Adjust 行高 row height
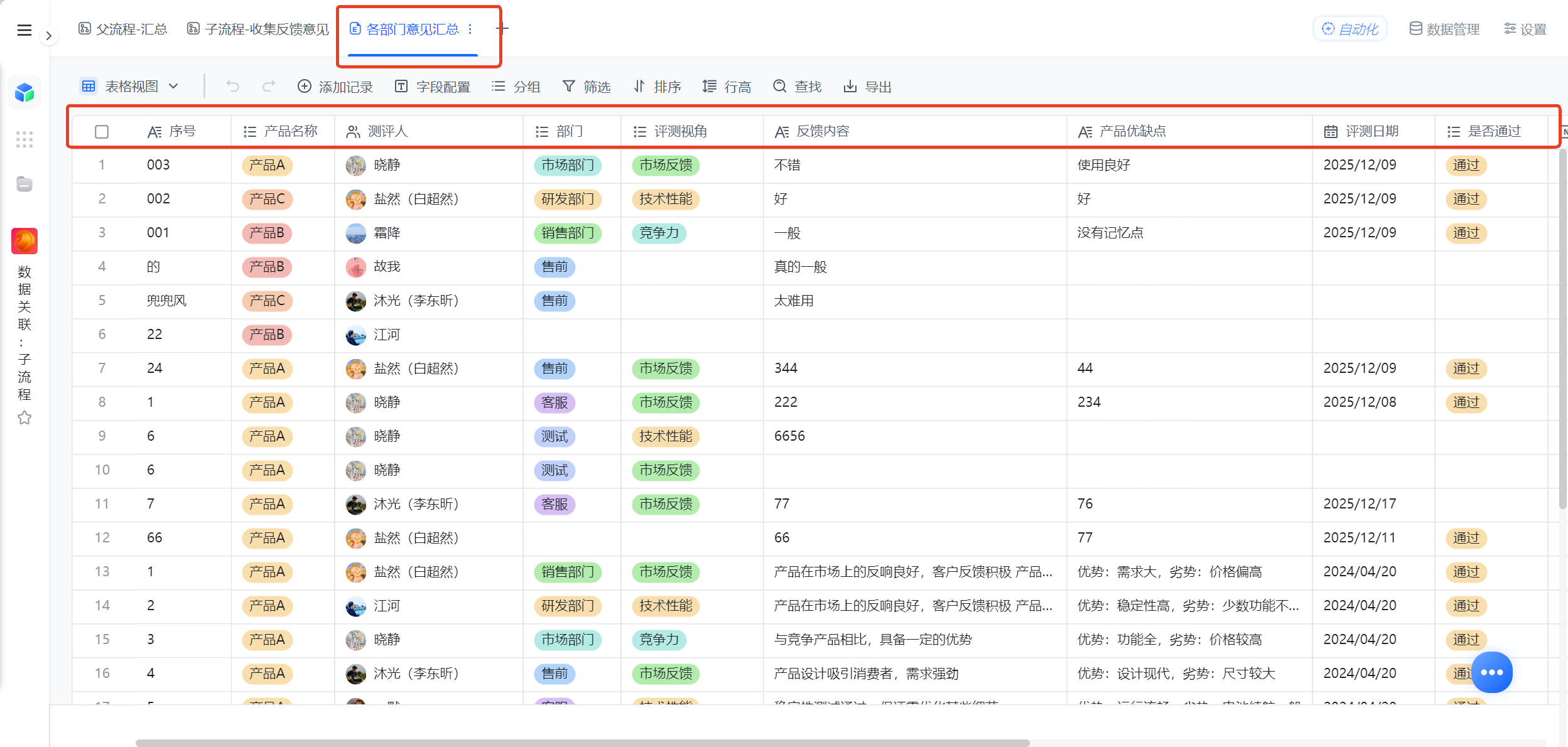Viewport: 1568px width, 747px height. point(727,87)
